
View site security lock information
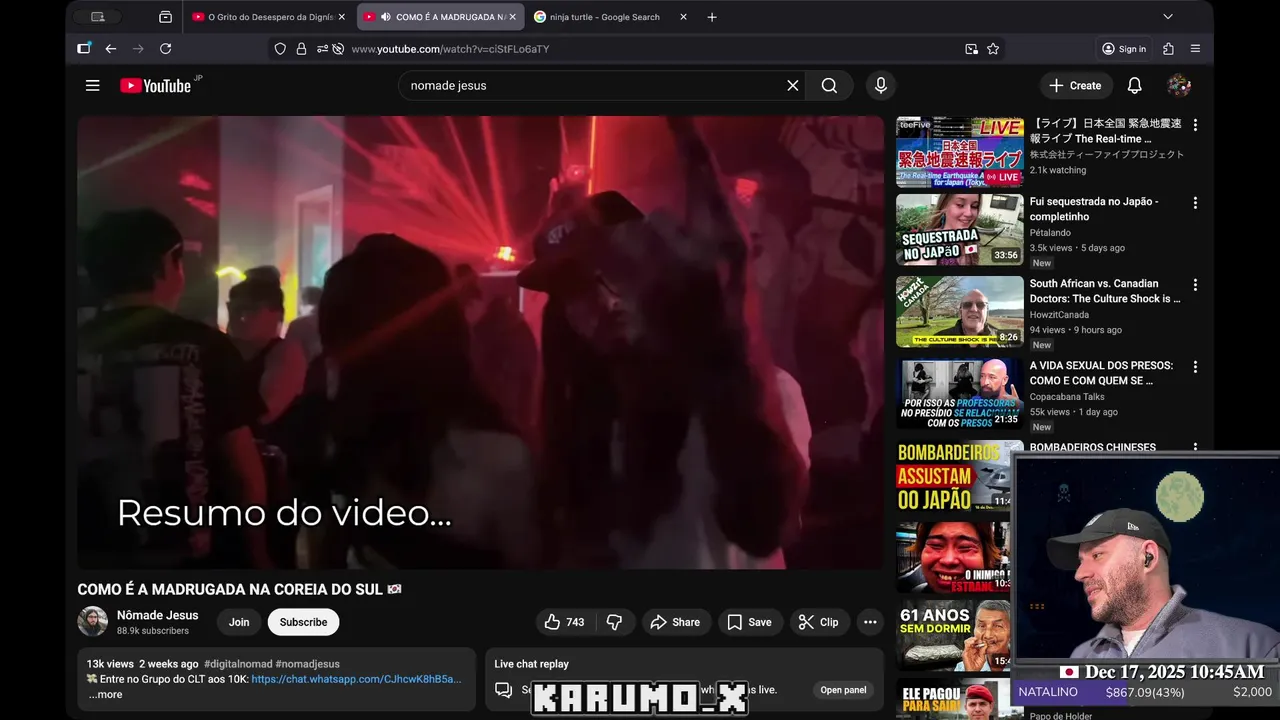pos(301,49)
